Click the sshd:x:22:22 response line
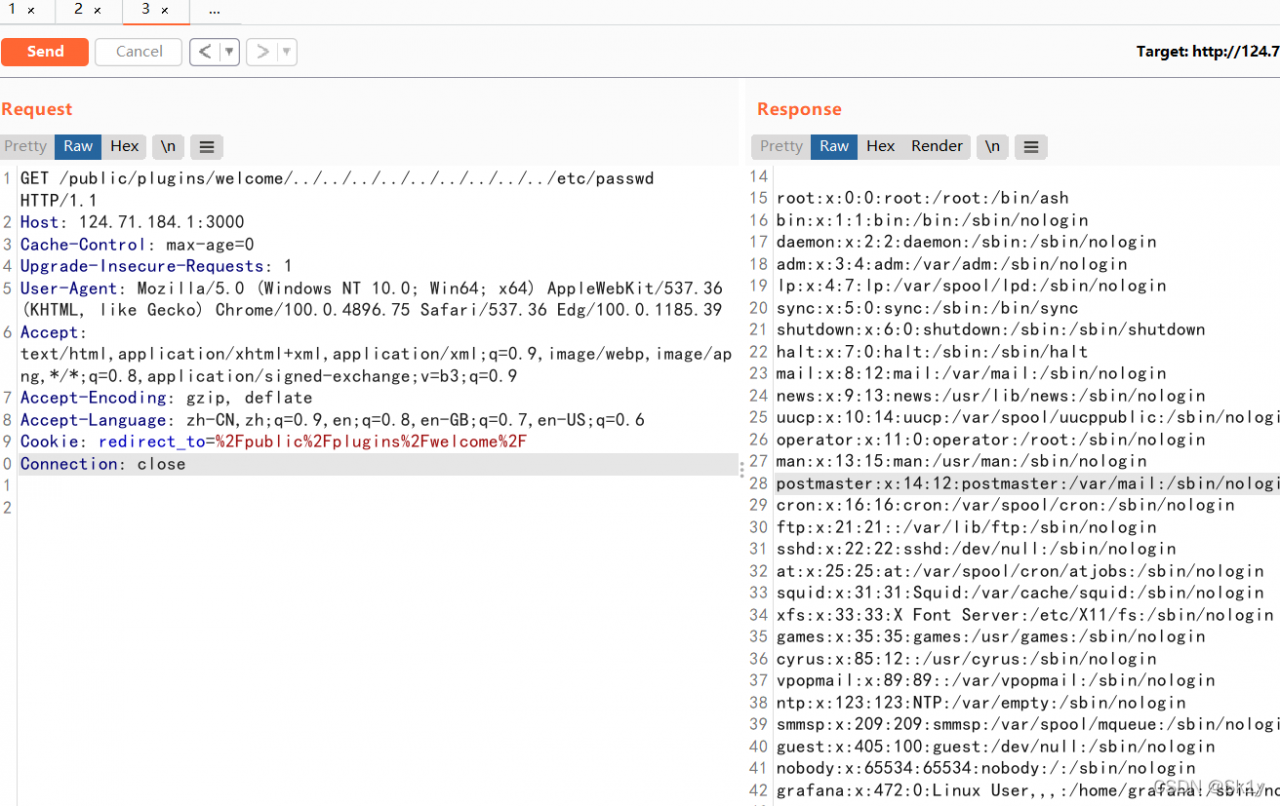Image resolution: width=1280 pixels, height=806 pixels. (976, 549)
